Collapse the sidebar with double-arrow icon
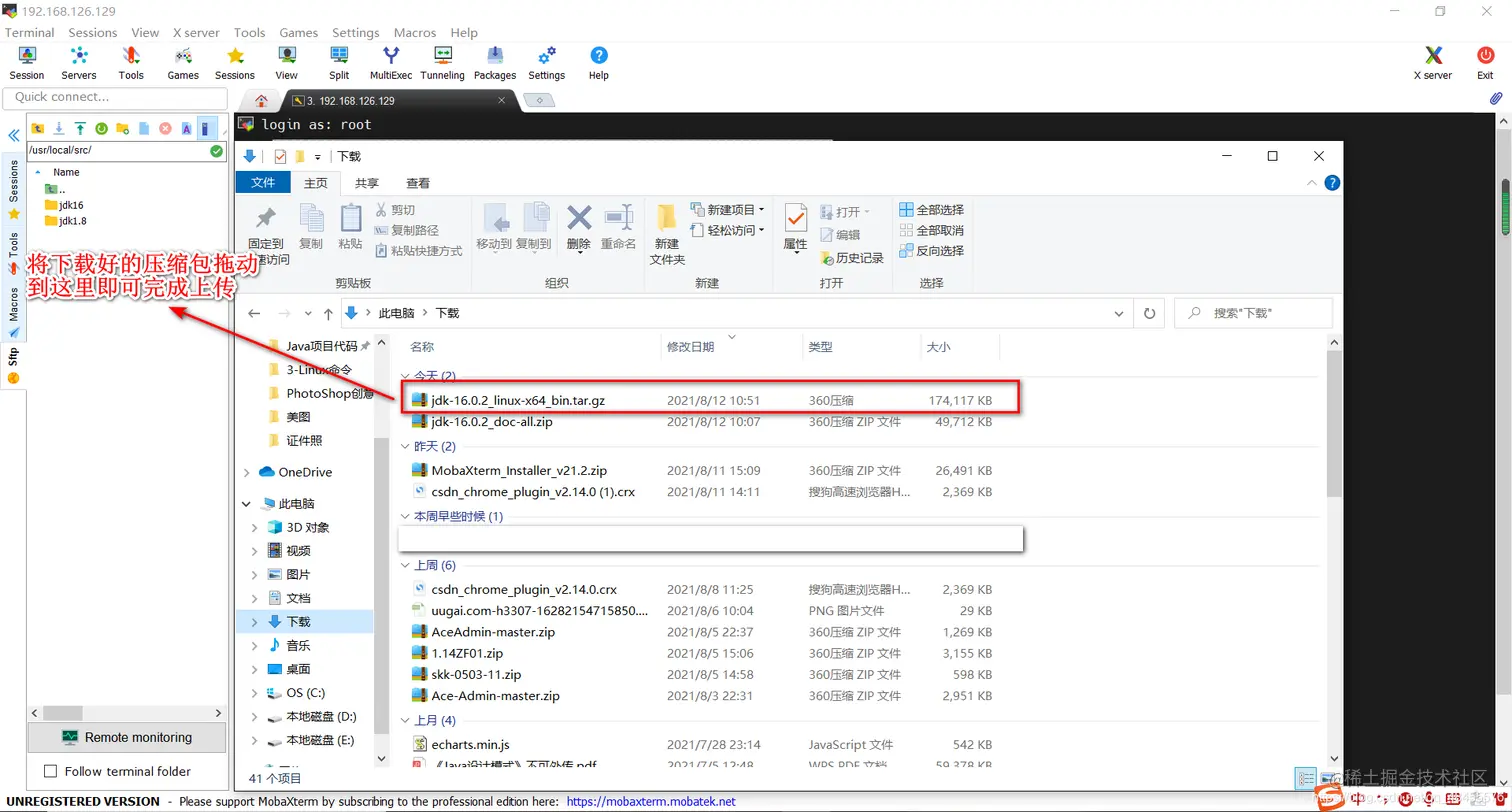The width and height of the screenshot is (1512, 812). click(x=14, y=135)
